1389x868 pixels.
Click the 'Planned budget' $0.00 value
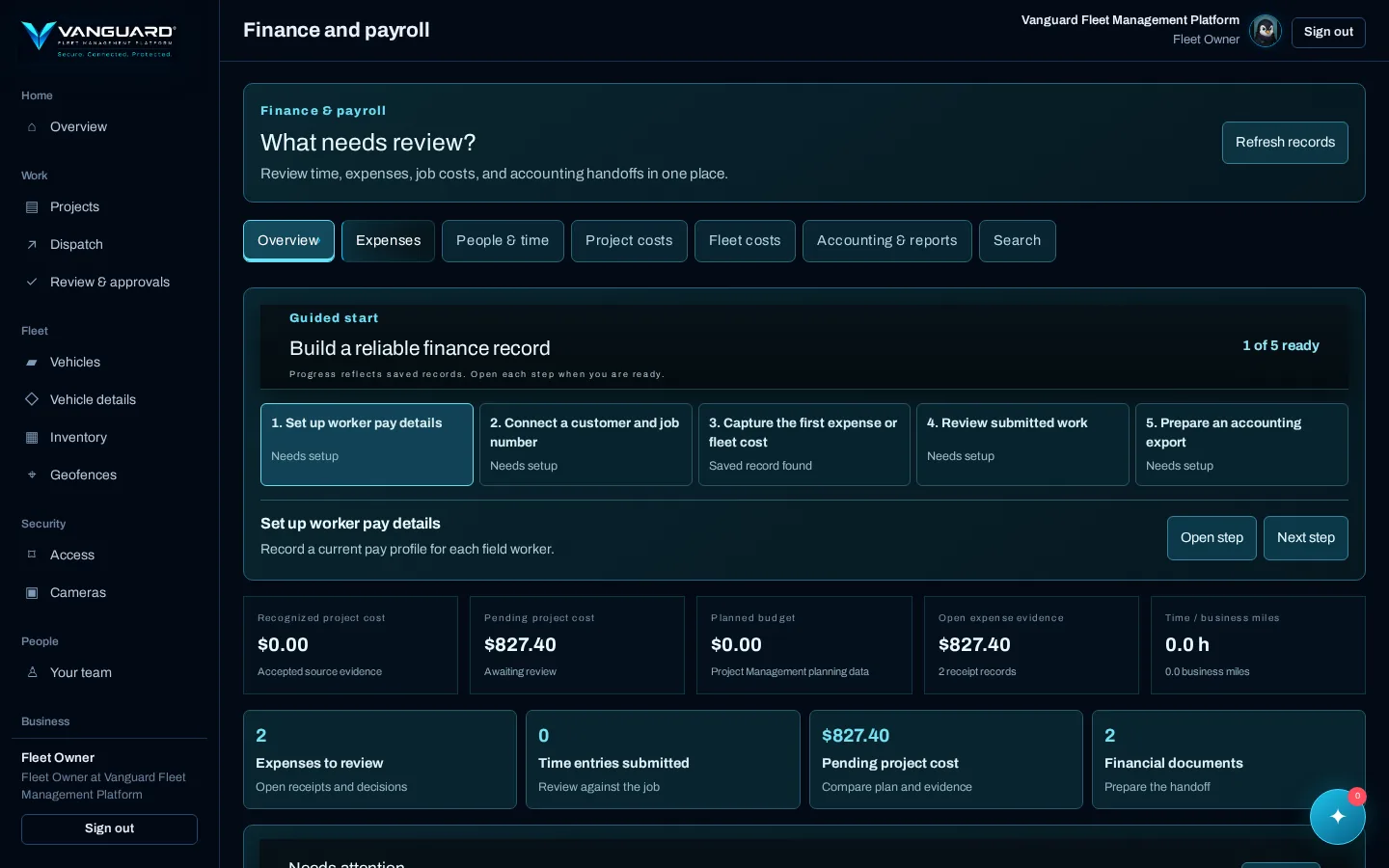click(736, 645)
